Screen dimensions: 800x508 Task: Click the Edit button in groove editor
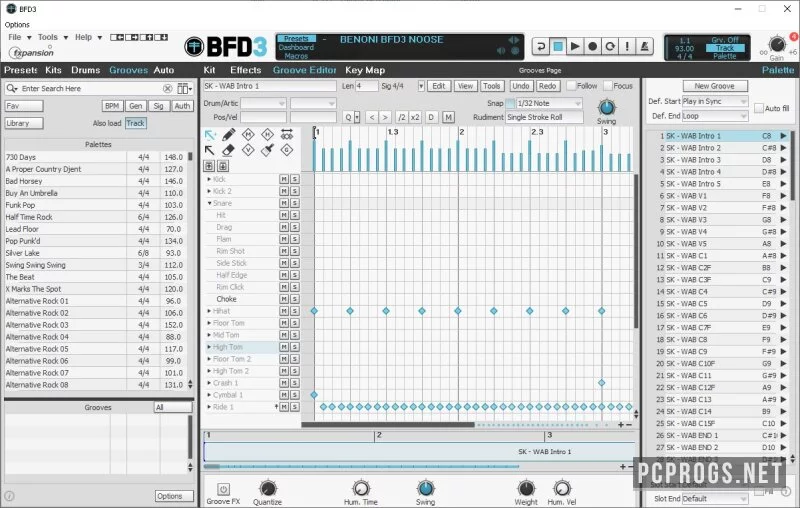click(x=439, y=86)
